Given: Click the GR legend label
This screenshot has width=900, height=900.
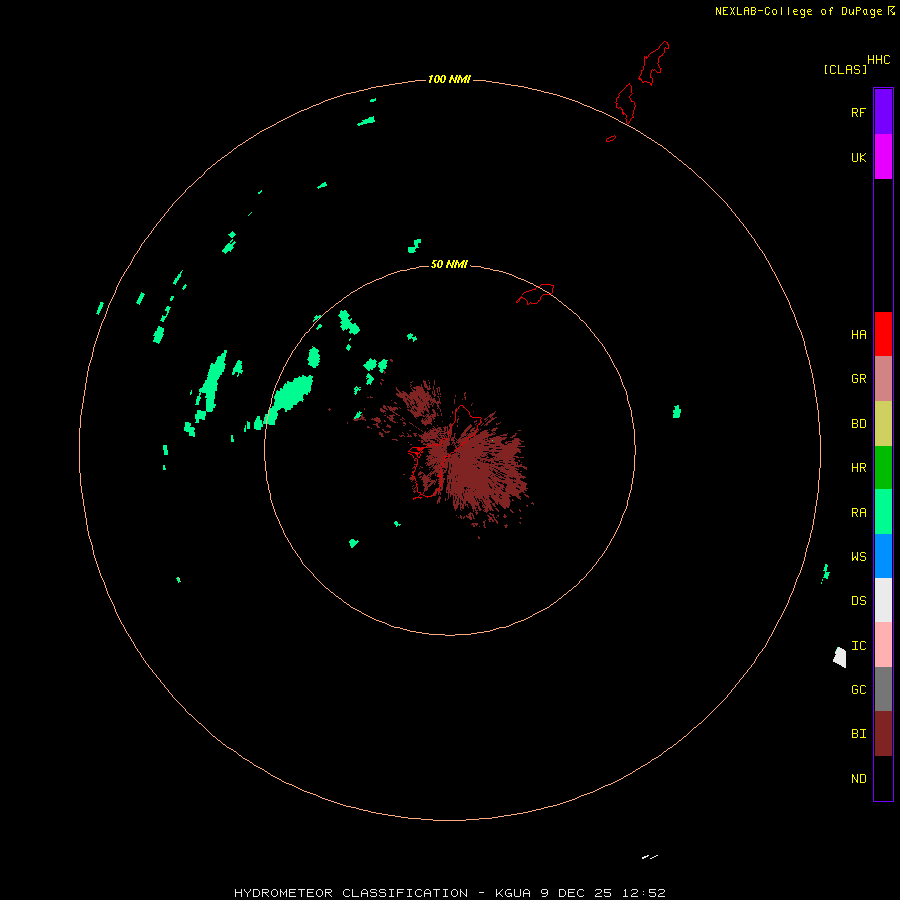Looking at the screenshot, I should 858,379.
